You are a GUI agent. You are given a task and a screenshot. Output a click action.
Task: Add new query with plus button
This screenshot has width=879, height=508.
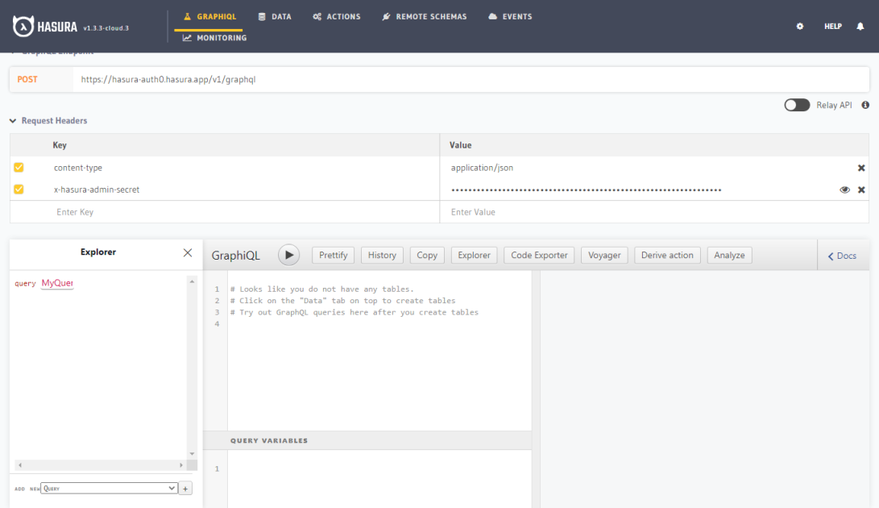186,488
